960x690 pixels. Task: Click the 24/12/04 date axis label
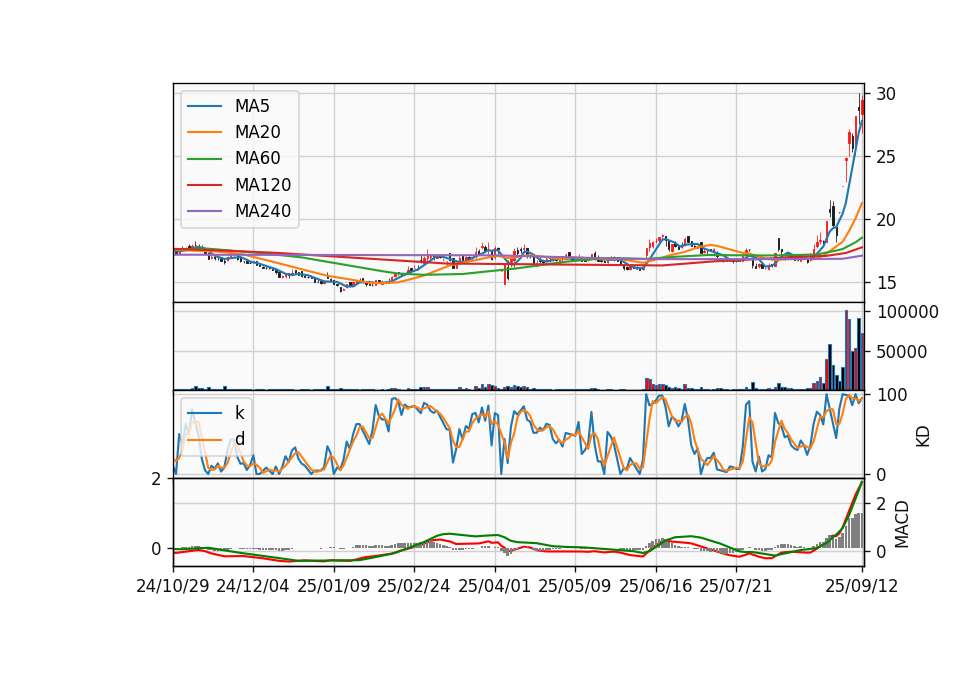253,587
